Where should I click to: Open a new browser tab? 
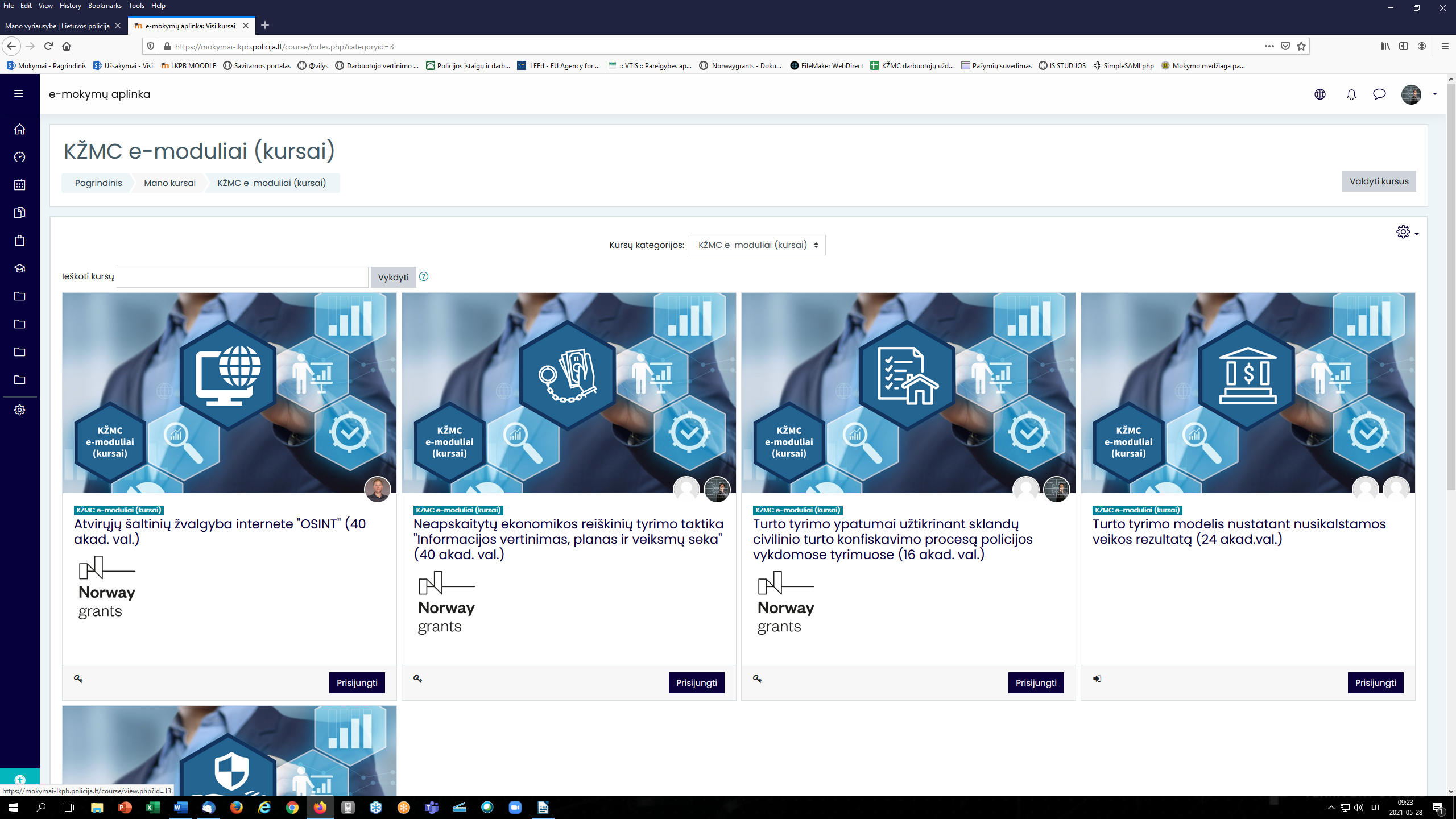click(x=265, y=26)
